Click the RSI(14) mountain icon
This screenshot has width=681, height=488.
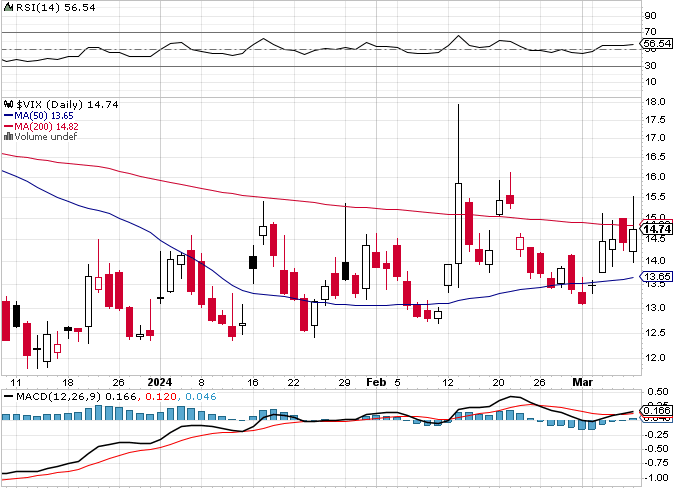pyautogui.click(x=9, y=7)
